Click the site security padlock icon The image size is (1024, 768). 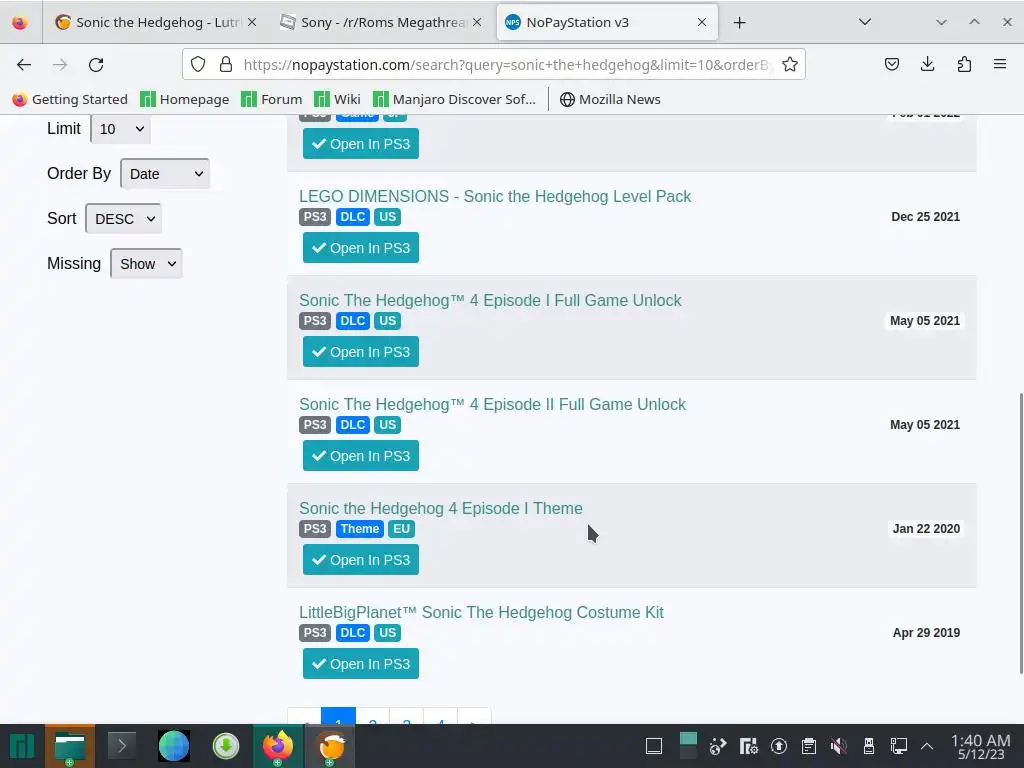pyautogui.click(x=226, y=64)
